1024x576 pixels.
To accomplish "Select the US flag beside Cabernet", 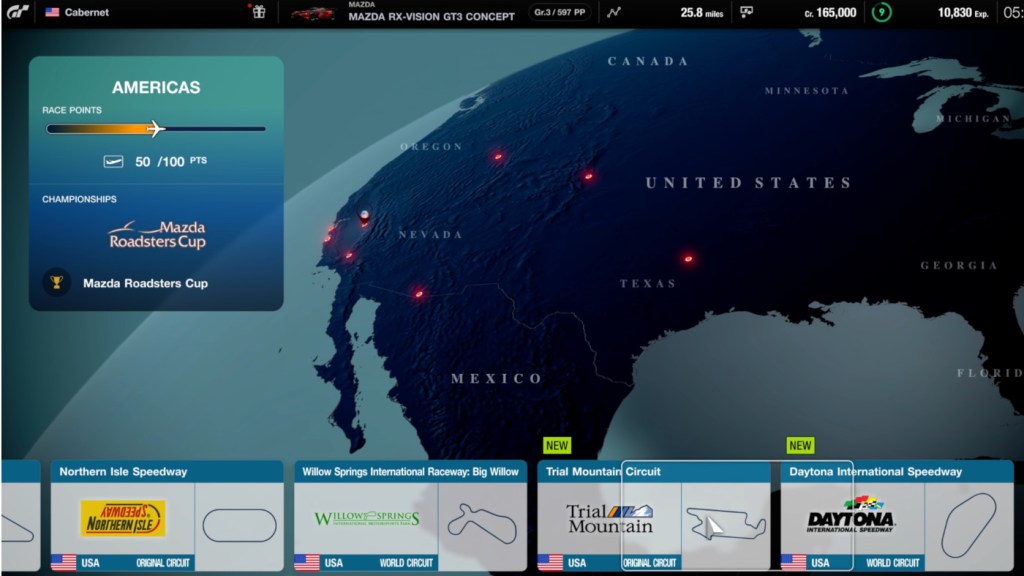I will coord(52,12).
